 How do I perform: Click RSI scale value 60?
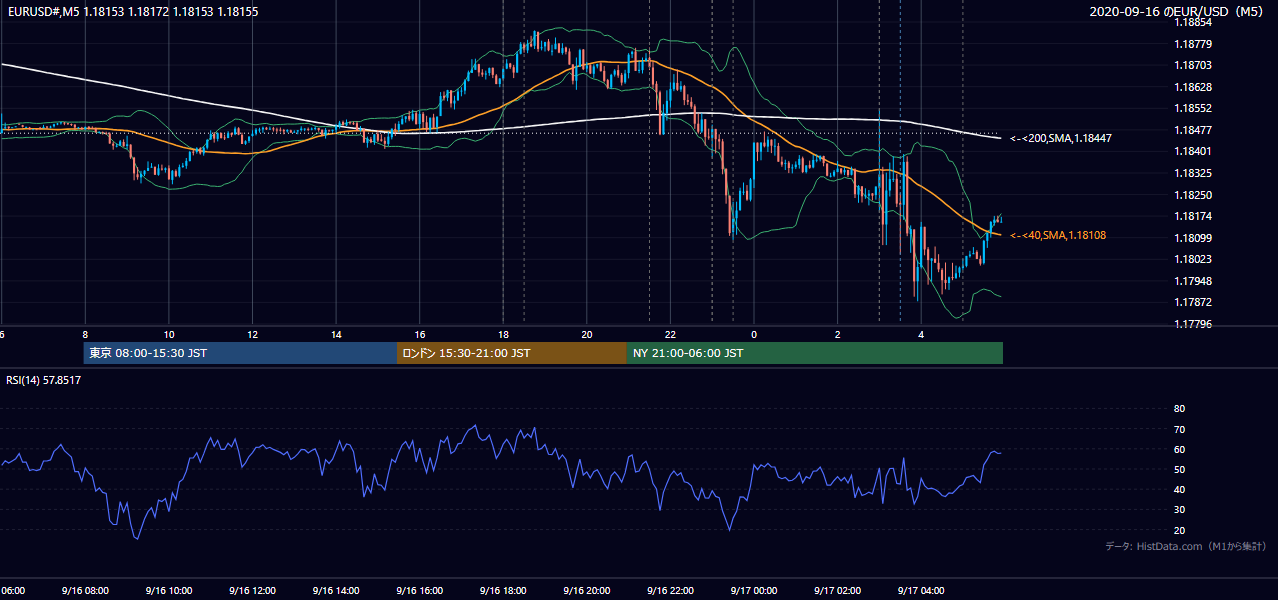1179,449
